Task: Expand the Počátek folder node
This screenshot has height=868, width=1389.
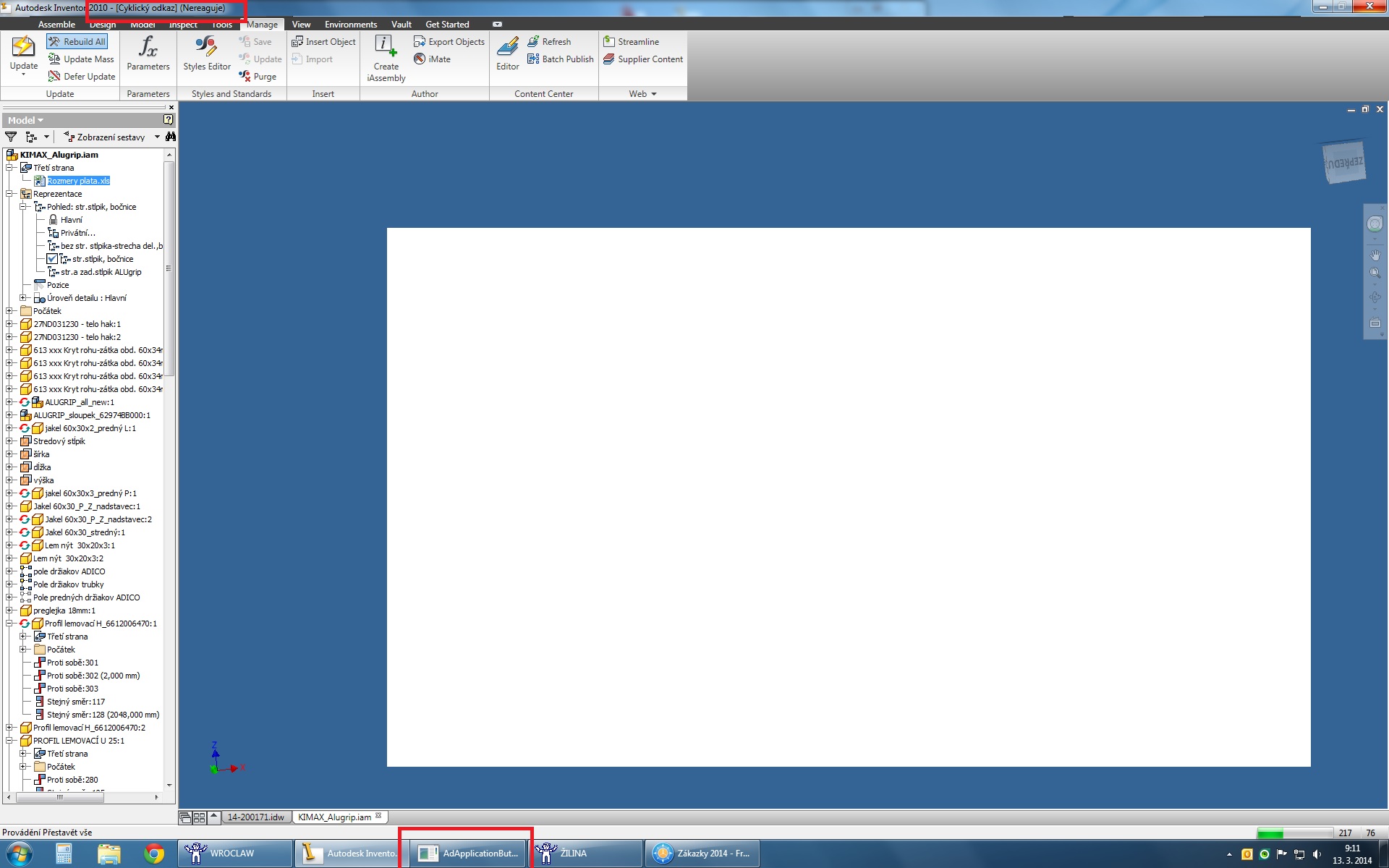Action: (10, 311)
